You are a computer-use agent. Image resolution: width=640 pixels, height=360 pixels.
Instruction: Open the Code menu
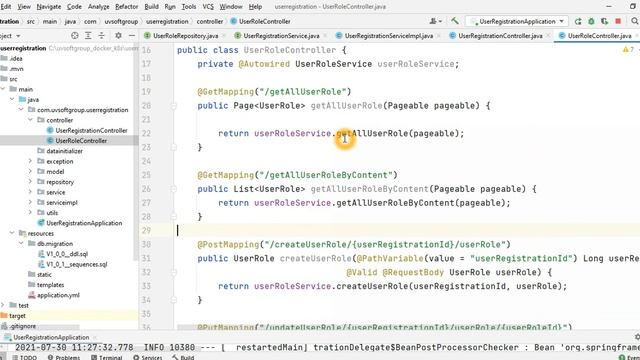(74, 7)
